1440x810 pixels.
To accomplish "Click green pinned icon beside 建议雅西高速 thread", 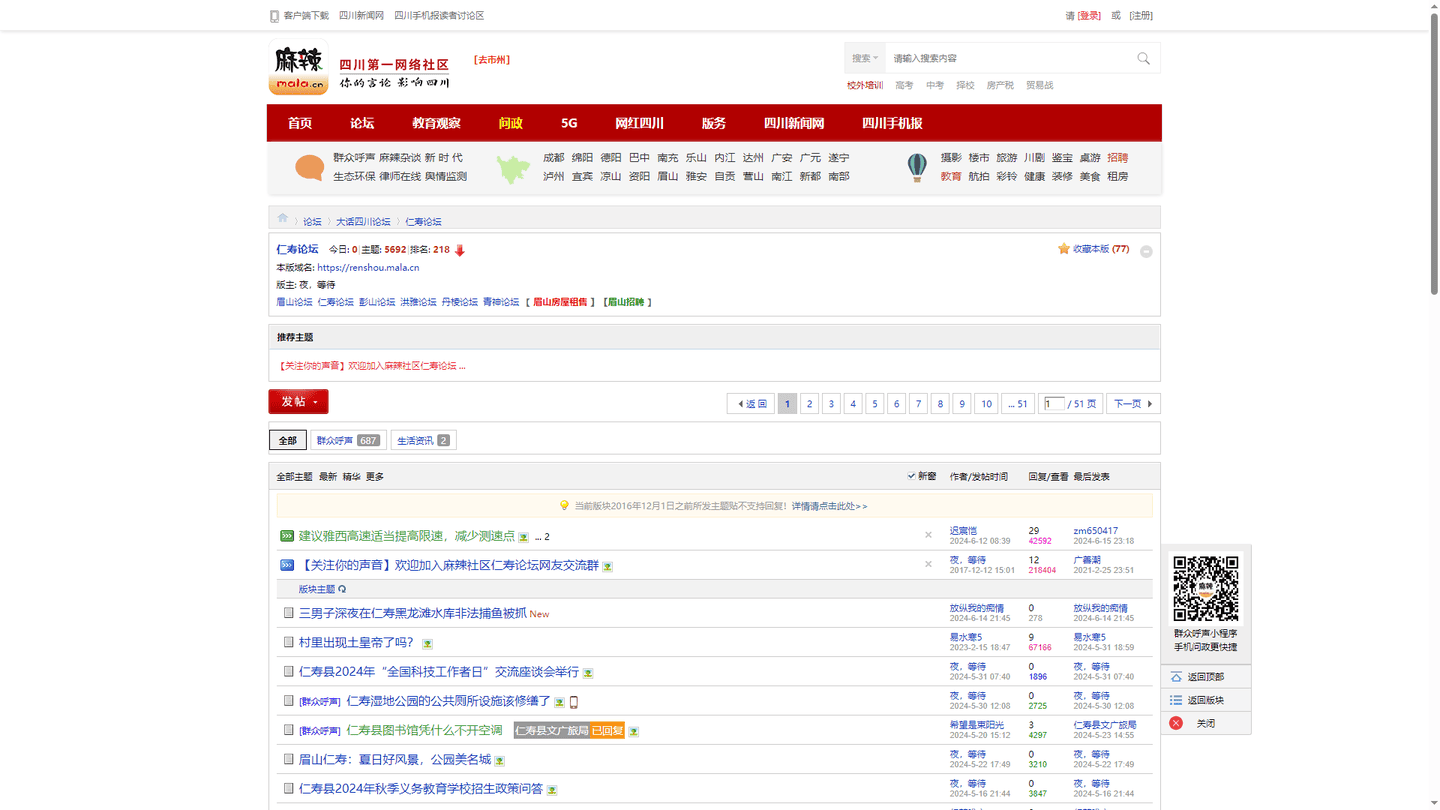I will (x=287, y=536).
